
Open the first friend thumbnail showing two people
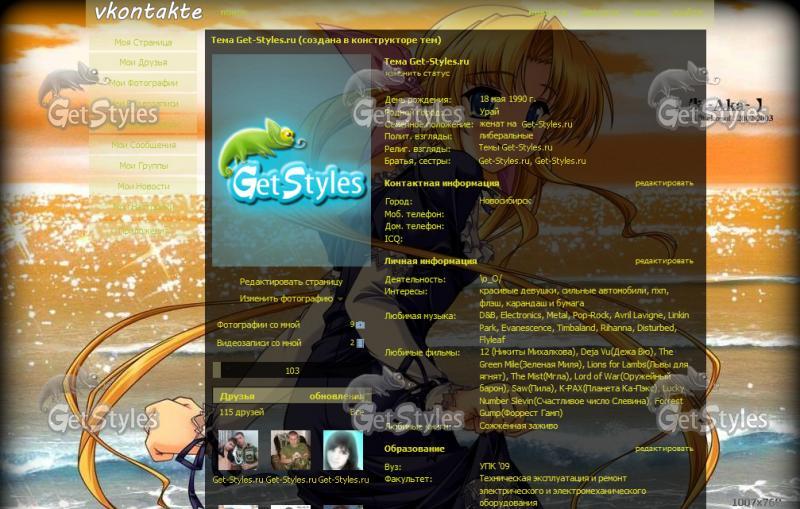(238, 450)
